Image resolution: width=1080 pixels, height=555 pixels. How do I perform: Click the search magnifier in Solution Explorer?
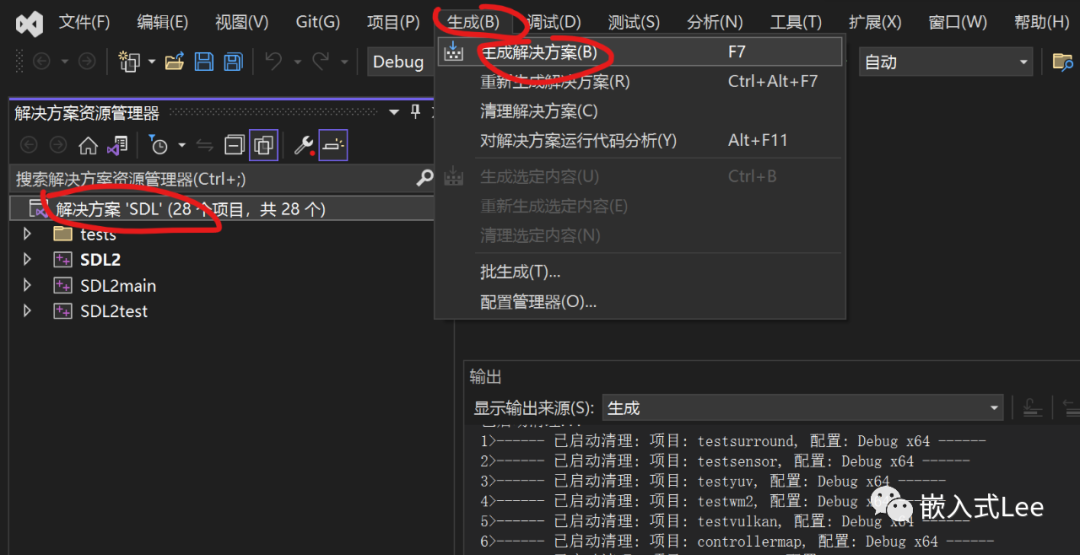[x=425, y=179]
